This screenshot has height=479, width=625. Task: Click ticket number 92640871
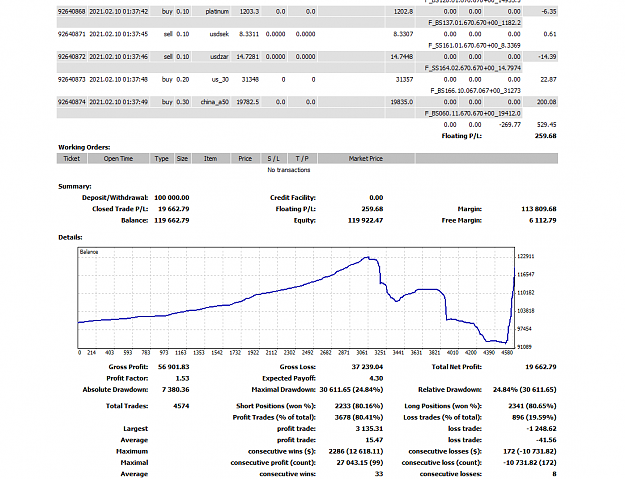coord(71,34)
